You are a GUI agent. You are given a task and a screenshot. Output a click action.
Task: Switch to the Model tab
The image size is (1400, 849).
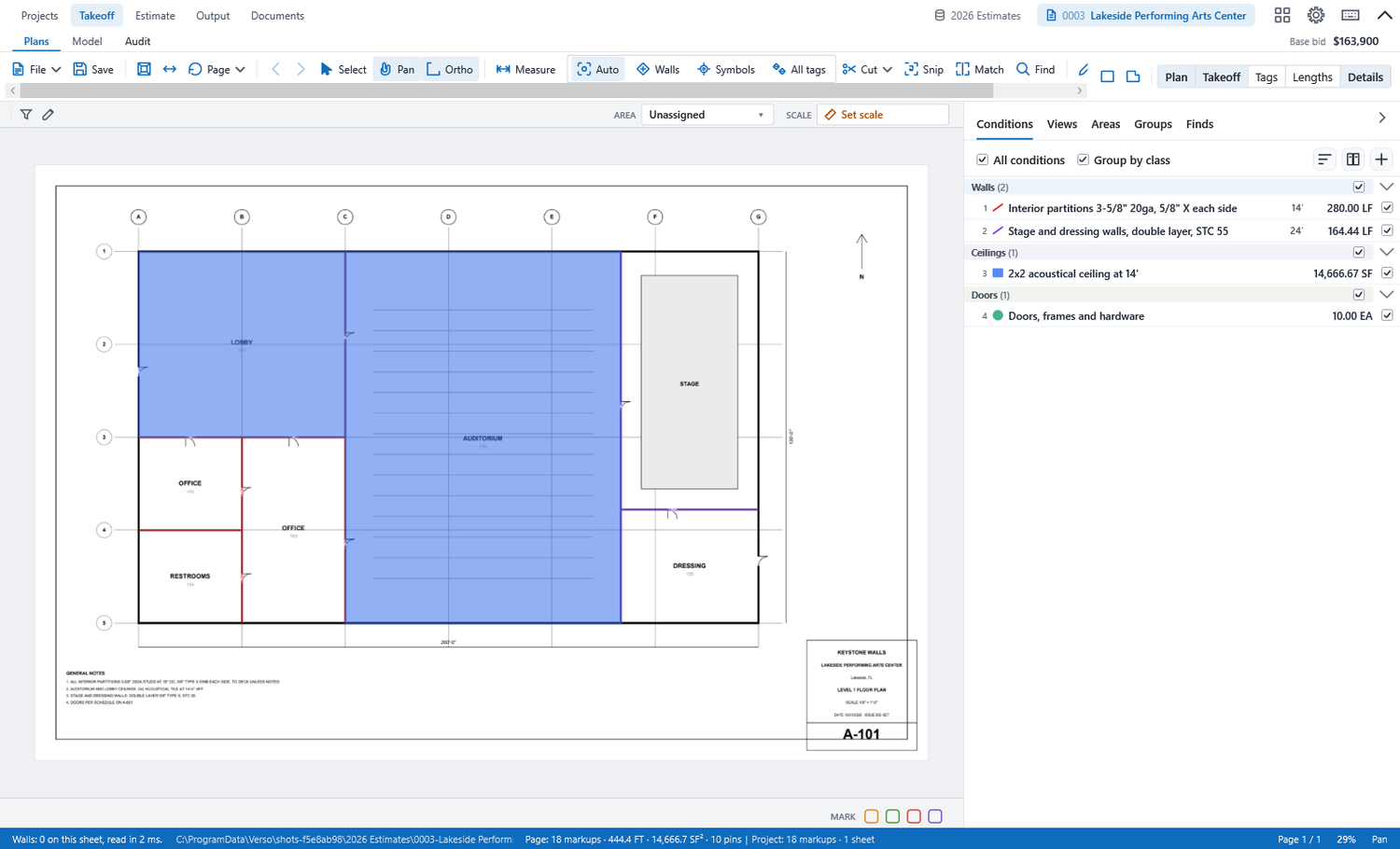coord(87,41)
